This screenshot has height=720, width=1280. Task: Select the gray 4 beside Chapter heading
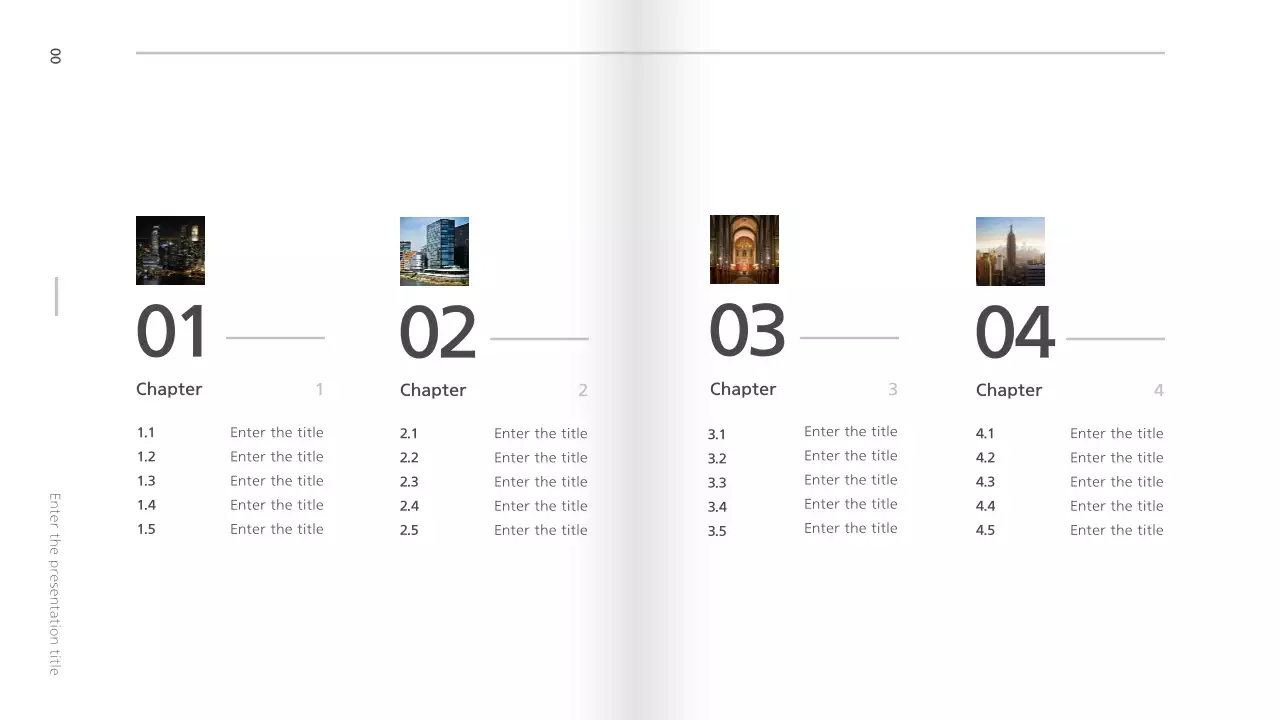pos(1159,390)
